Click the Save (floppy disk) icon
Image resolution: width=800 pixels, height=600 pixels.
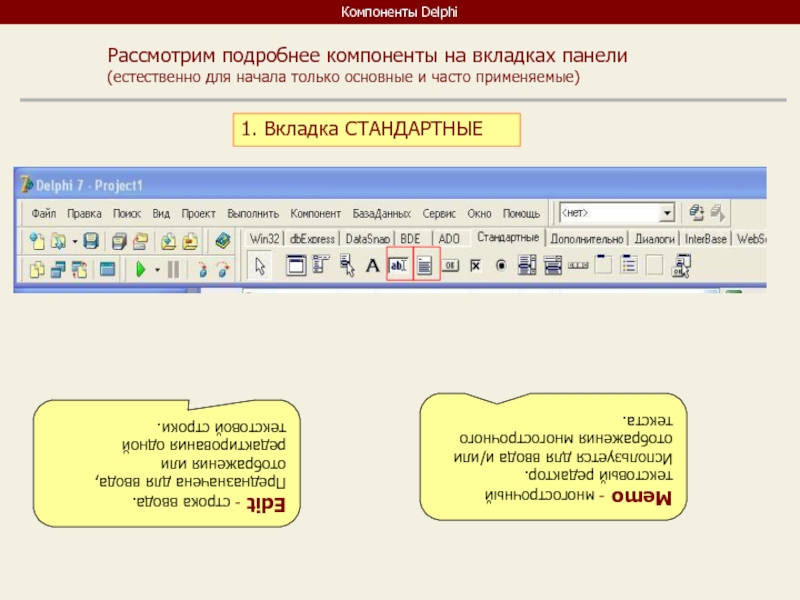click(x=90, y=240)
